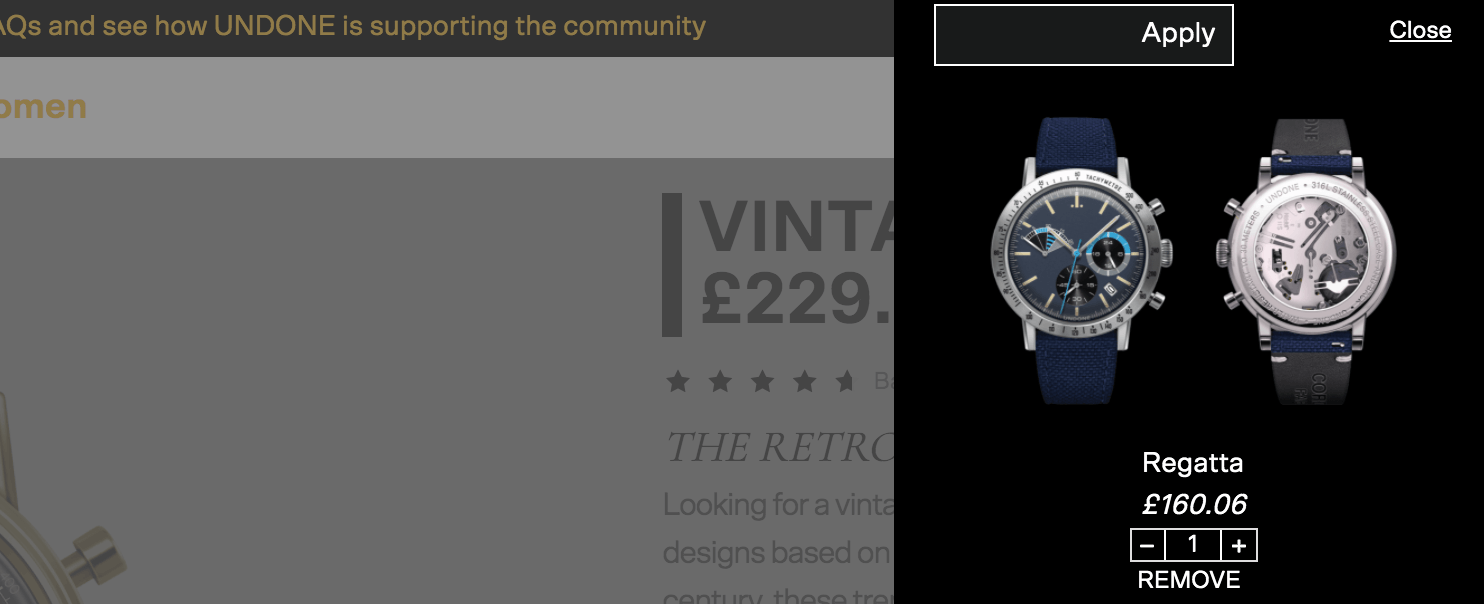The image size is (1484, 604).
Task: Open the Regatta watch caseback image
Action: [x=1305, y=262]
